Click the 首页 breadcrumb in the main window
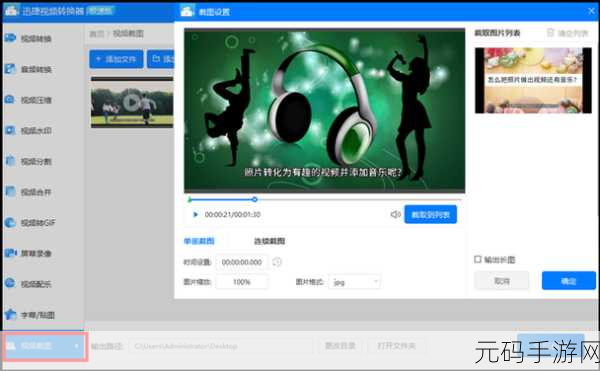The width and height of the screenshot is (600, 371). tap(96, 34)
